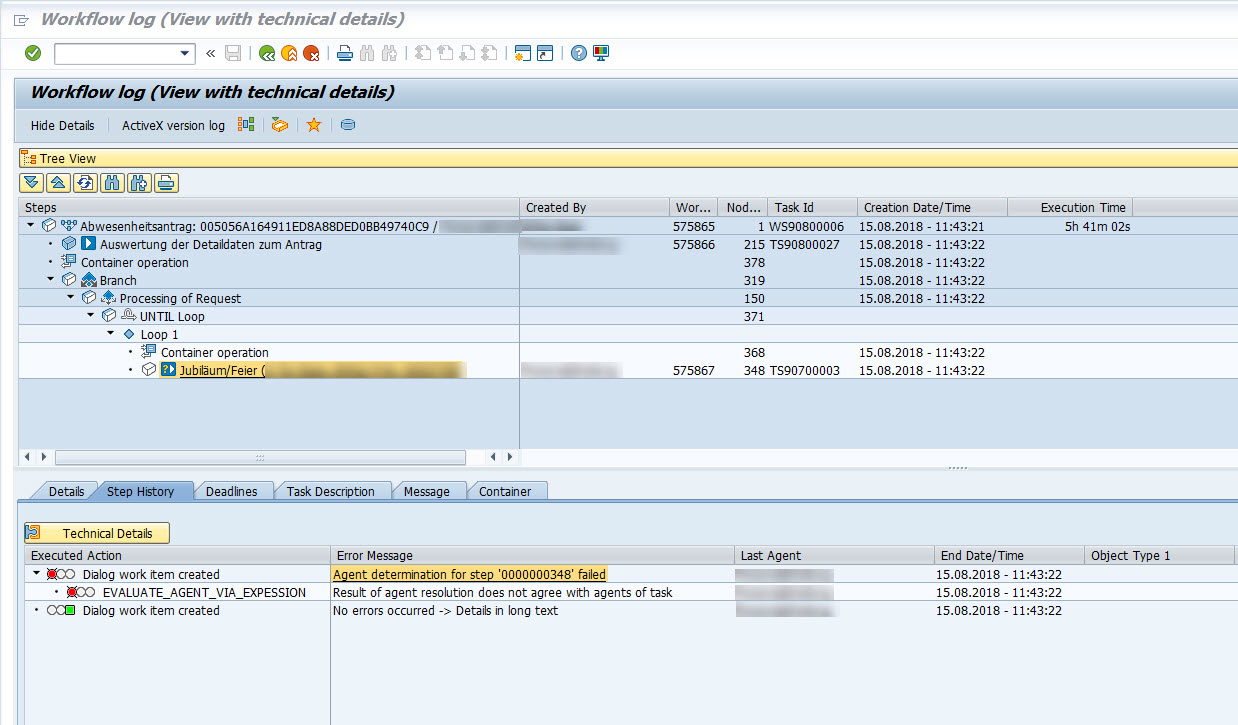
Task: Click the tree Find Next button
Action: coord(140,182)
